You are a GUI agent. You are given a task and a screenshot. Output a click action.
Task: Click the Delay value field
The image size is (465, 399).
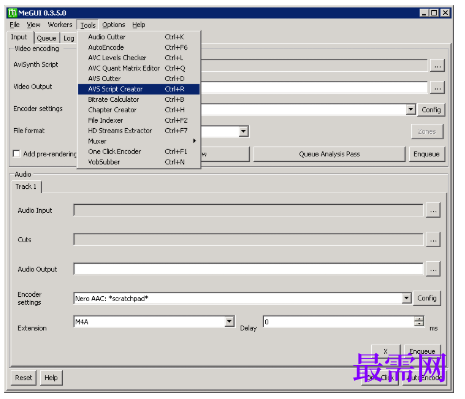click(338, 322)
